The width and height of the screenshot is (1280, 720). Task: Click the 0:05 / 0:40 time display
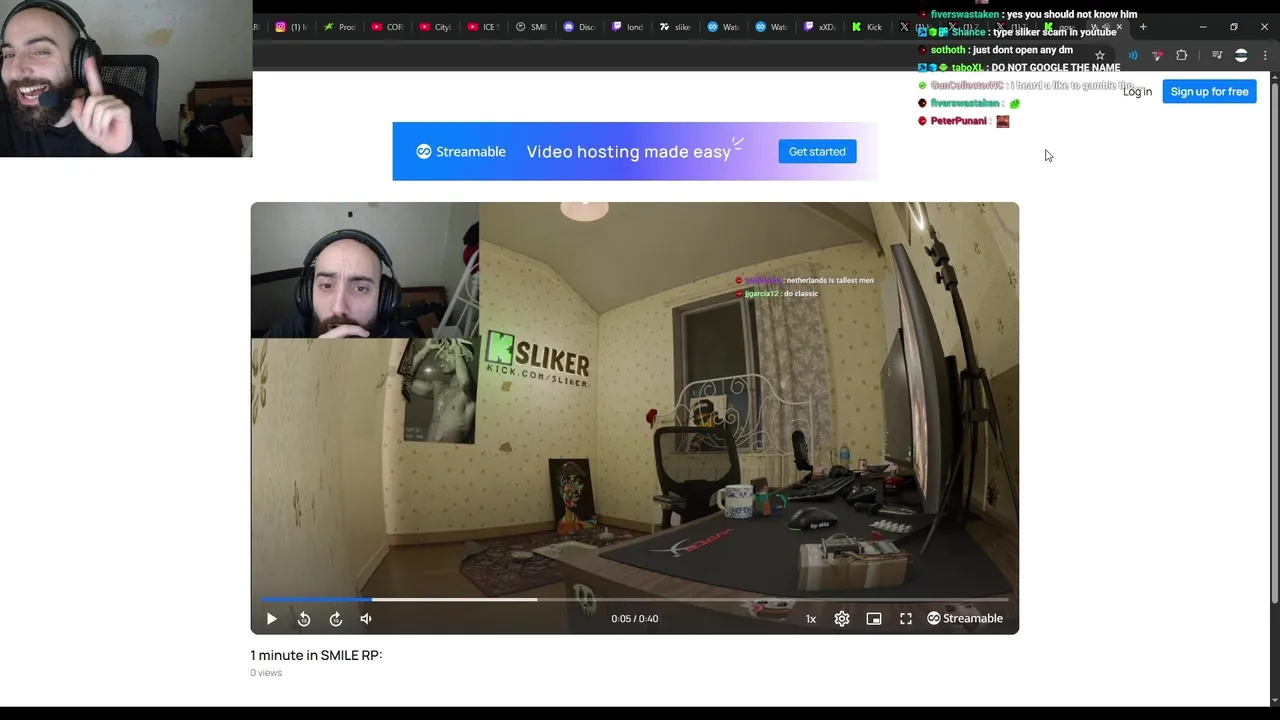pyautogui.click(x=635, y=619)
